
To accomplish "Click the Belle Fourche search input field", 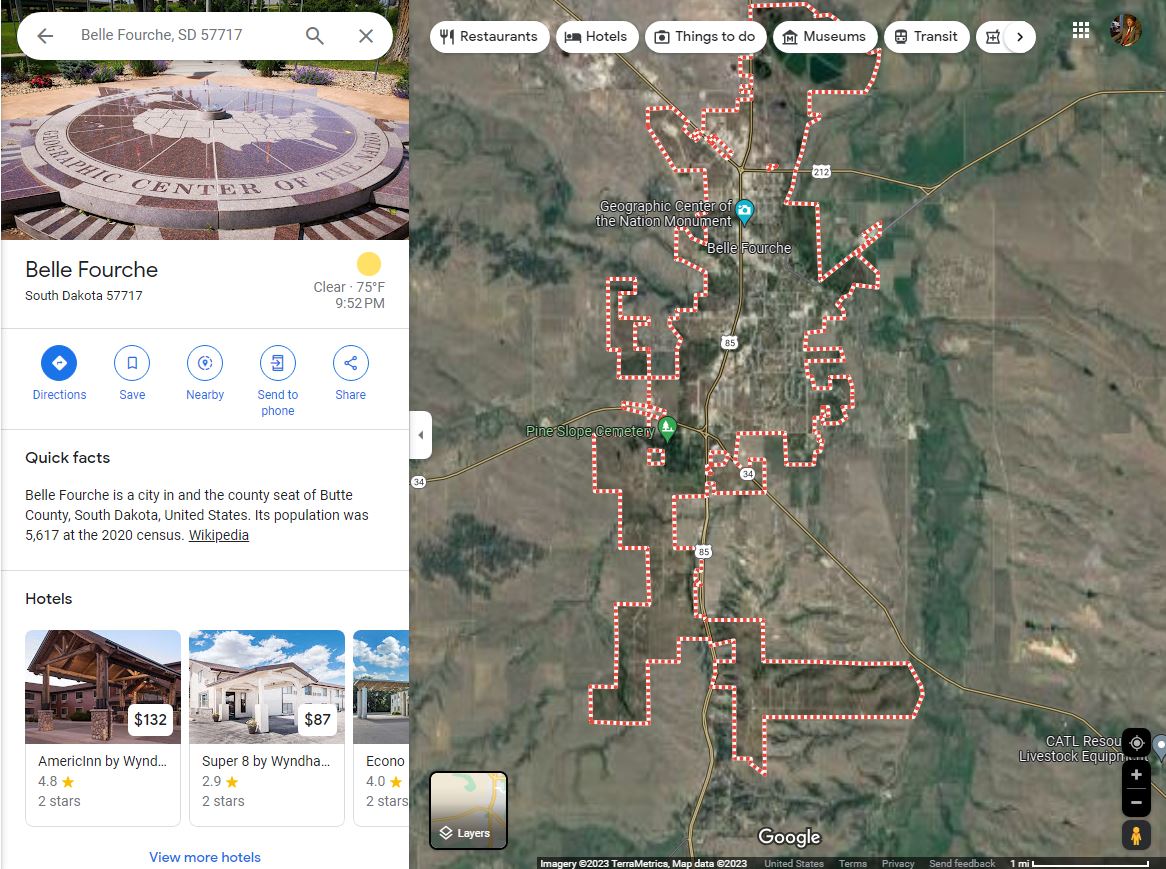I will click(x=186, y=35).
